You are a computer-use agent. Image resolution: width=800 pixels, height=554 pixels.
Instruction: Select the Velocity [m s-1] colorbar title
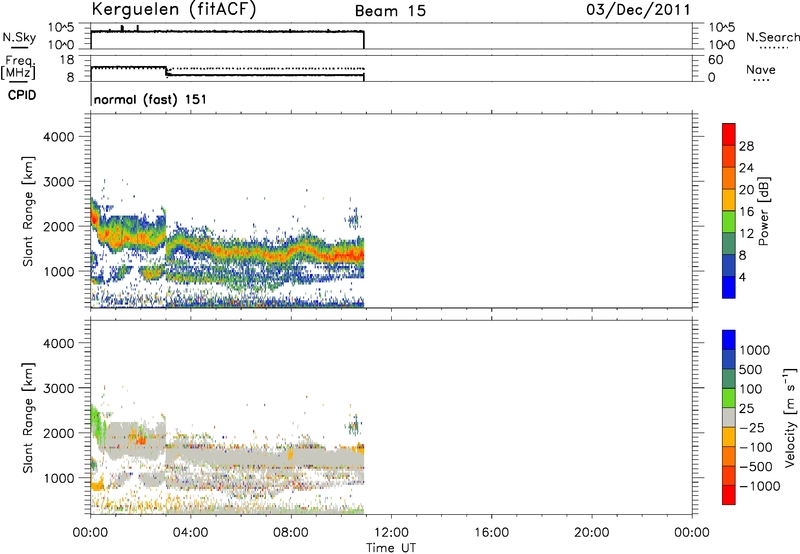coord(789,417)
